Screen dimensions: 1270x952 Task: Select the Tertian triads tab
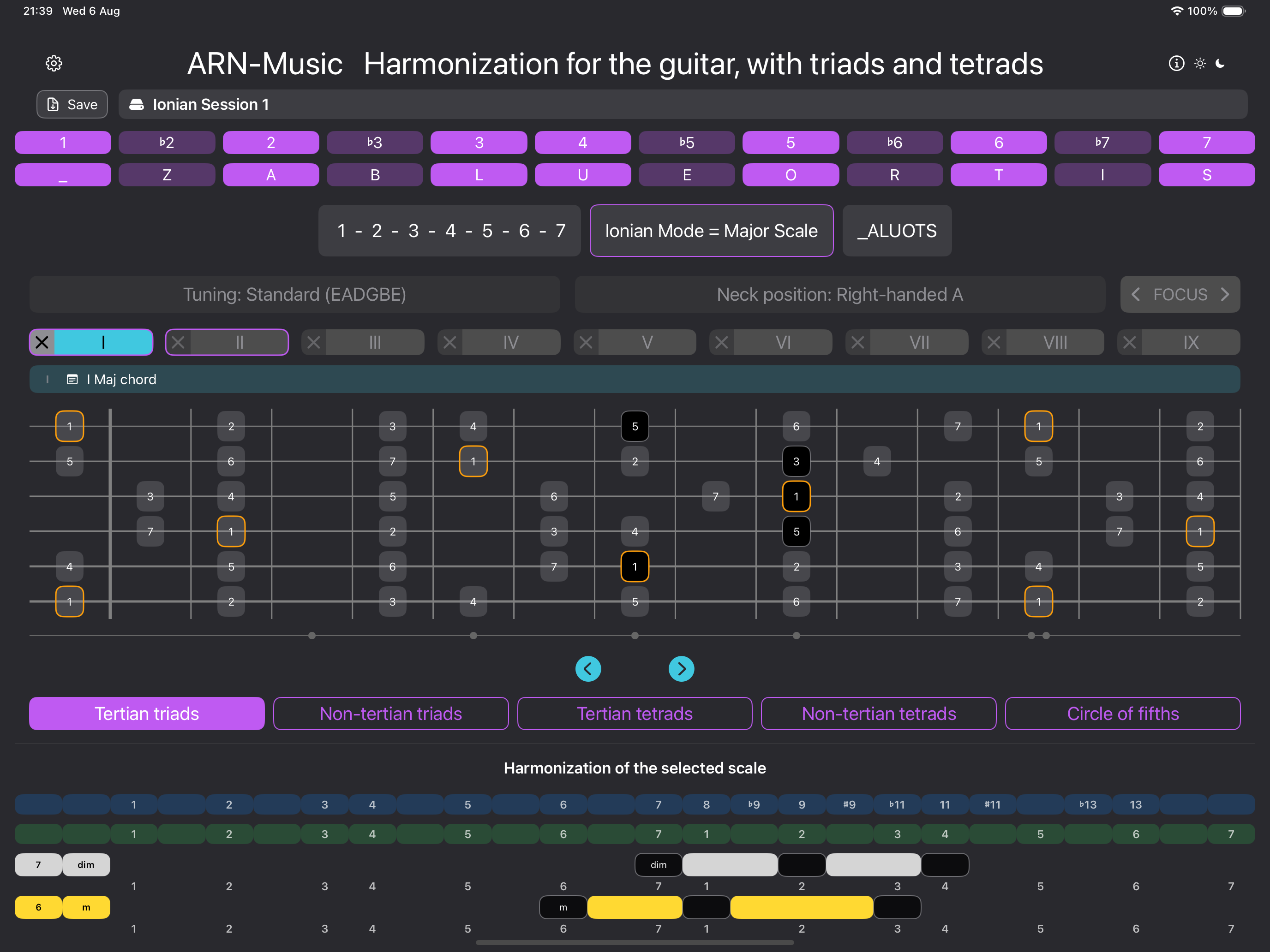click(x=147, y=713)
